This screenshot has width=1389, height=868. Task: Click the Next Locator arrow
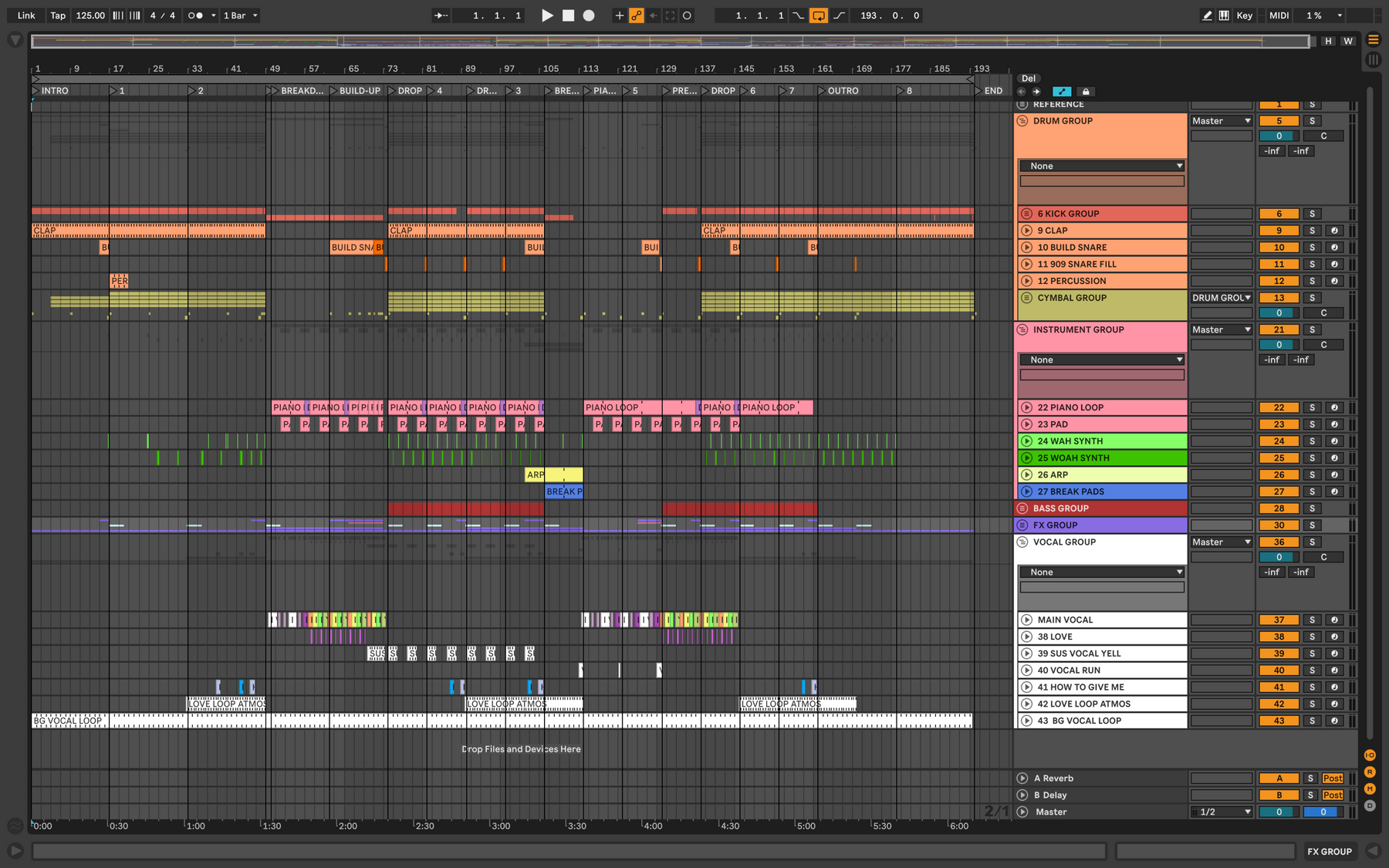click(1036, 91)
